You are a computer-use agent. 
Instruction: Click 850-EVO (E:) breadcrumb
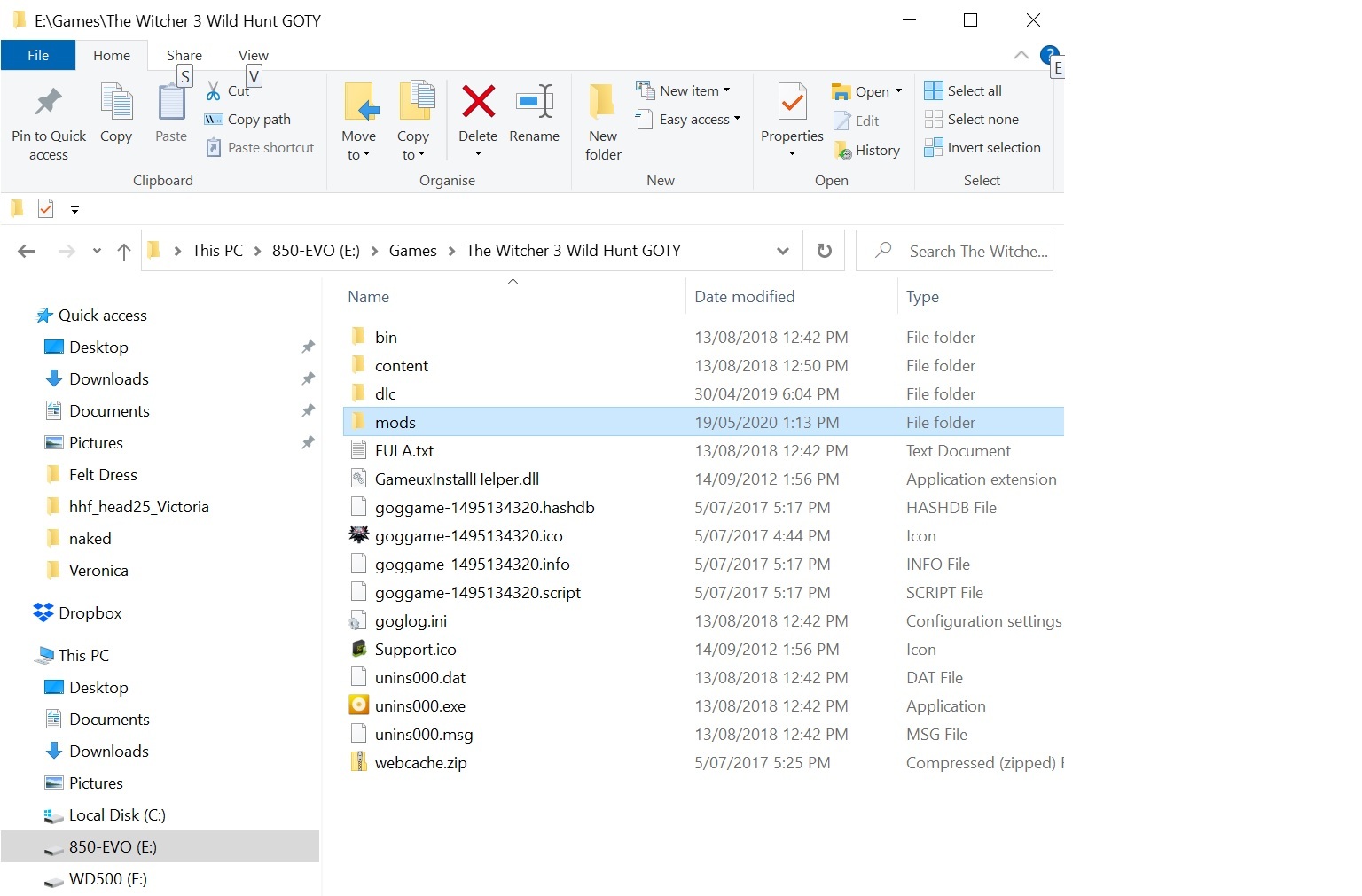point(316,251)
